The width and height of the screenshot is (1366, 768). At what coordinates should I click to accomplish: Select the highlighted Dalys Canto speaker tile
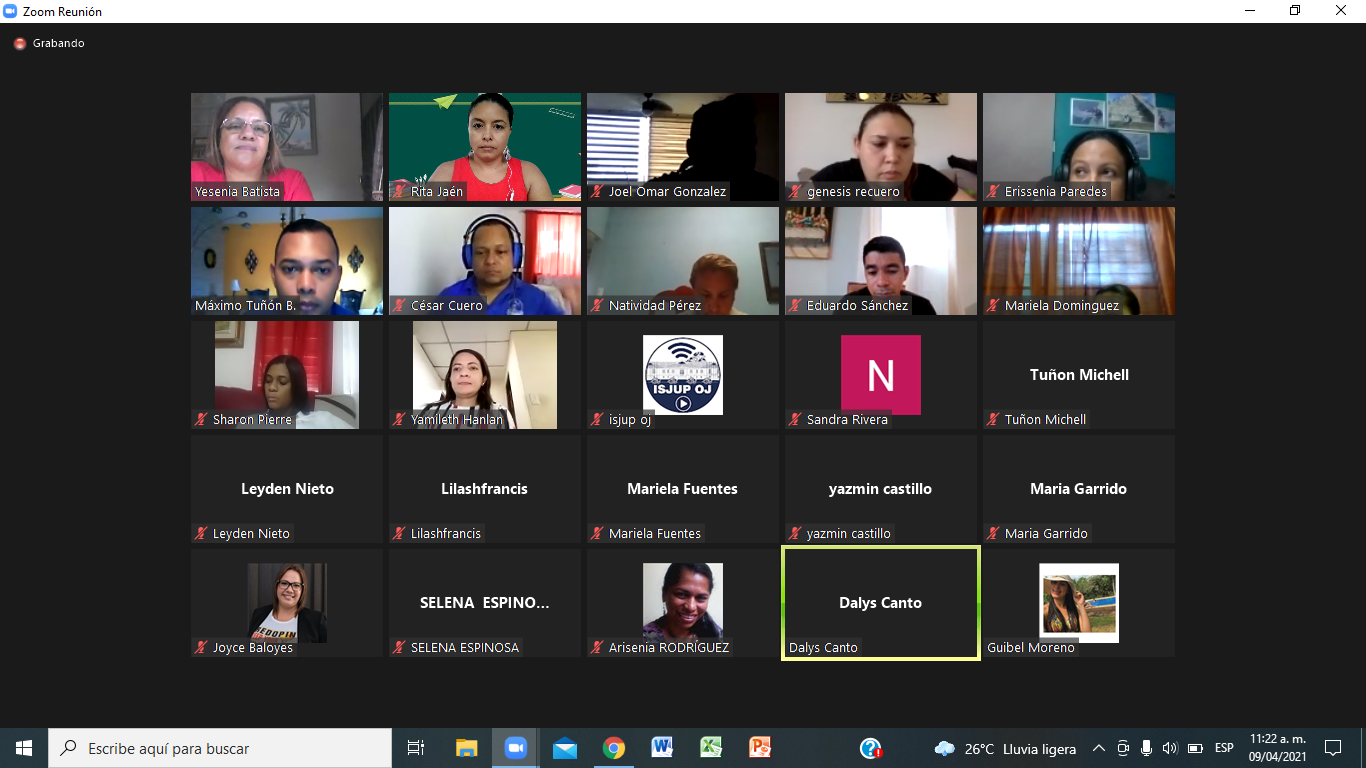coord(881,603)
